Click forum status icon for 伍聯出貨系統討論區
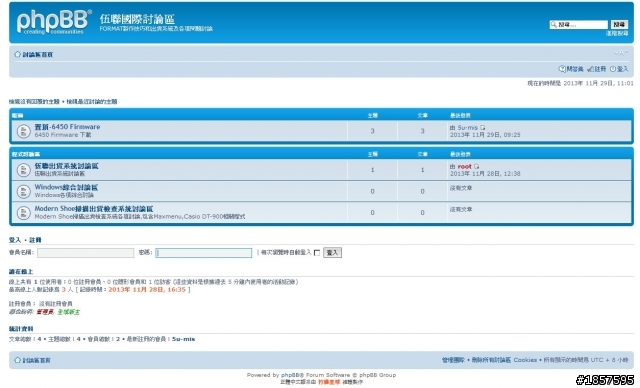 pos(24,170)
